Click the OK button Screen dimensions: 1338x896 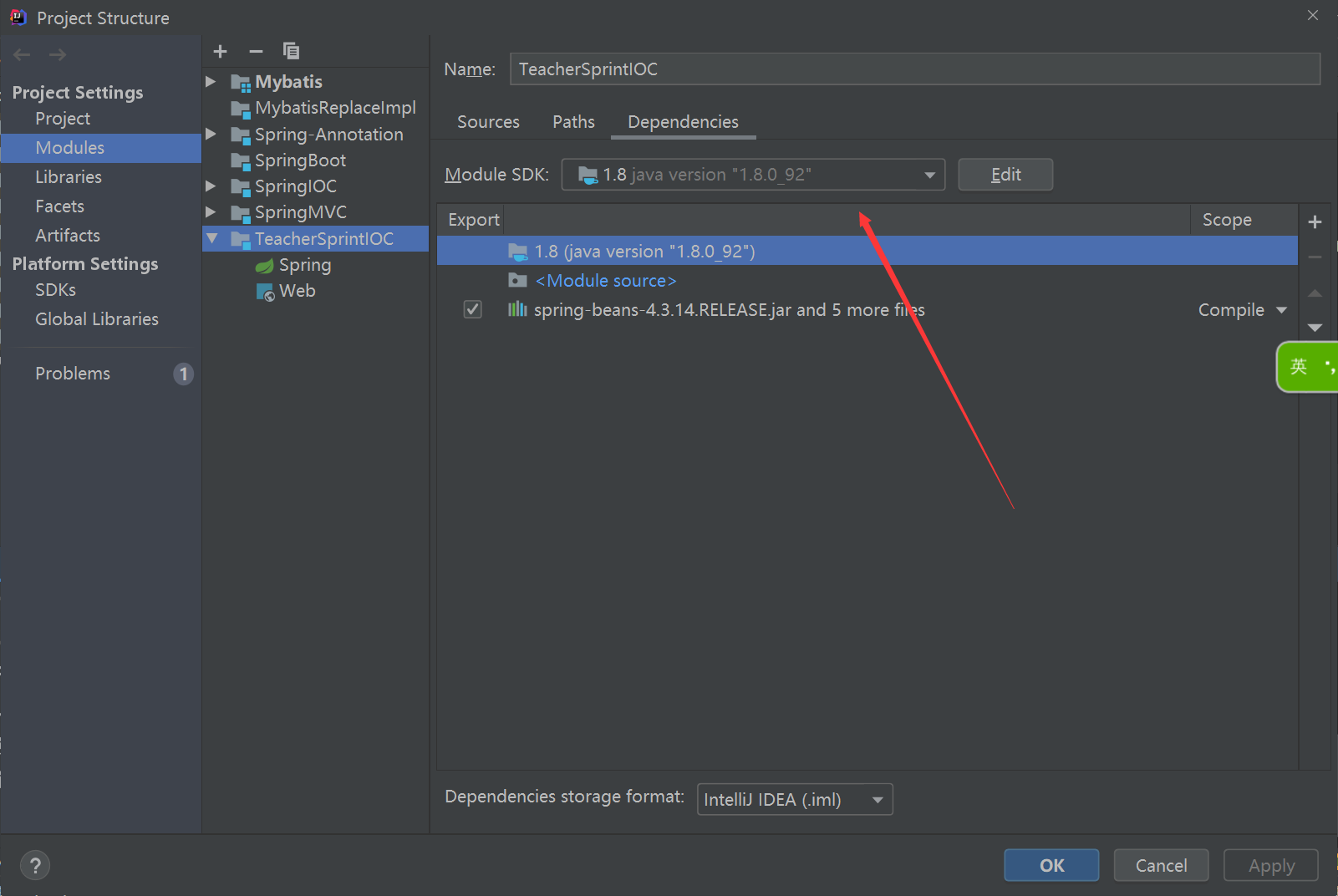[1051, 866]
